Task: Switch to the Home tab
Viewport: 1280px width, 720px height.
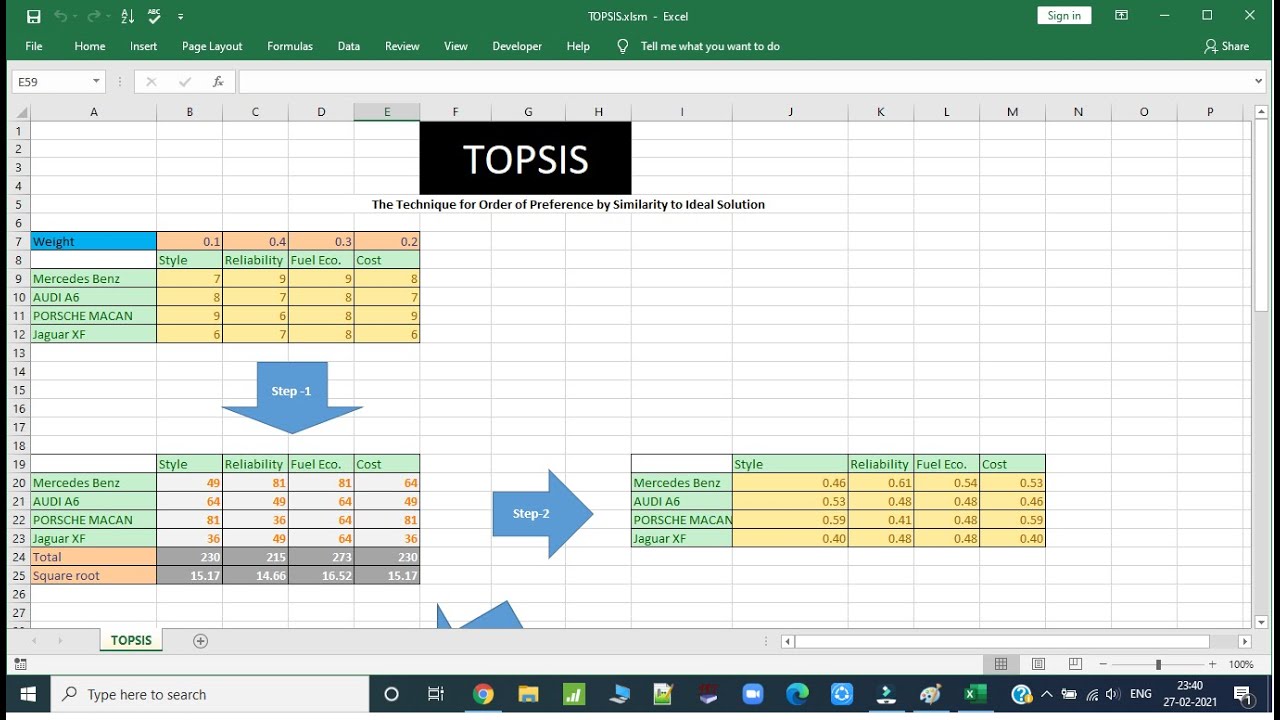Action: (x=90, y=46)
